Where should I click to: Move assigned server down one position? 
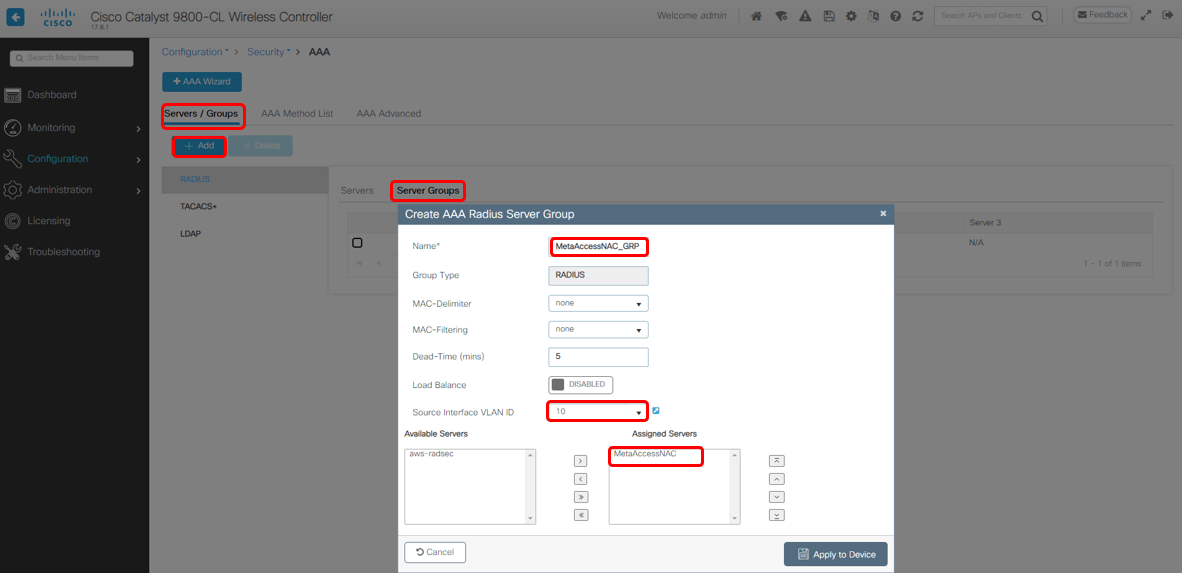coord(776,497)
